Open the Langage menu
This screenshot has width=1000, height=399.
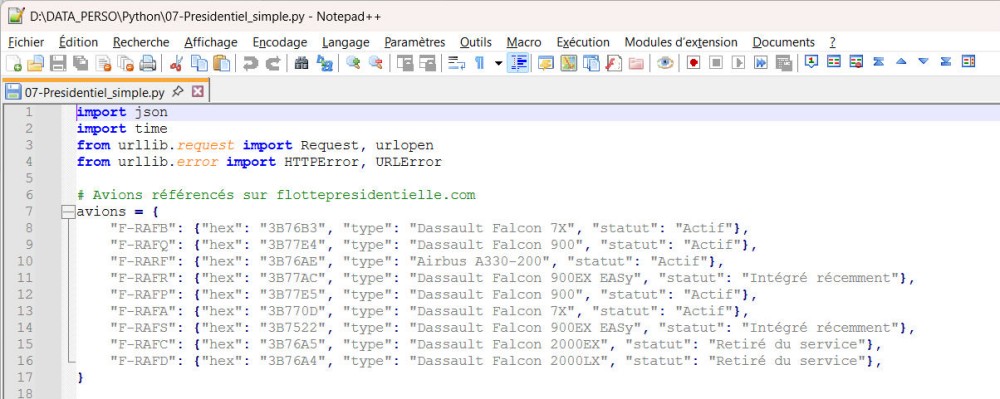346,42
